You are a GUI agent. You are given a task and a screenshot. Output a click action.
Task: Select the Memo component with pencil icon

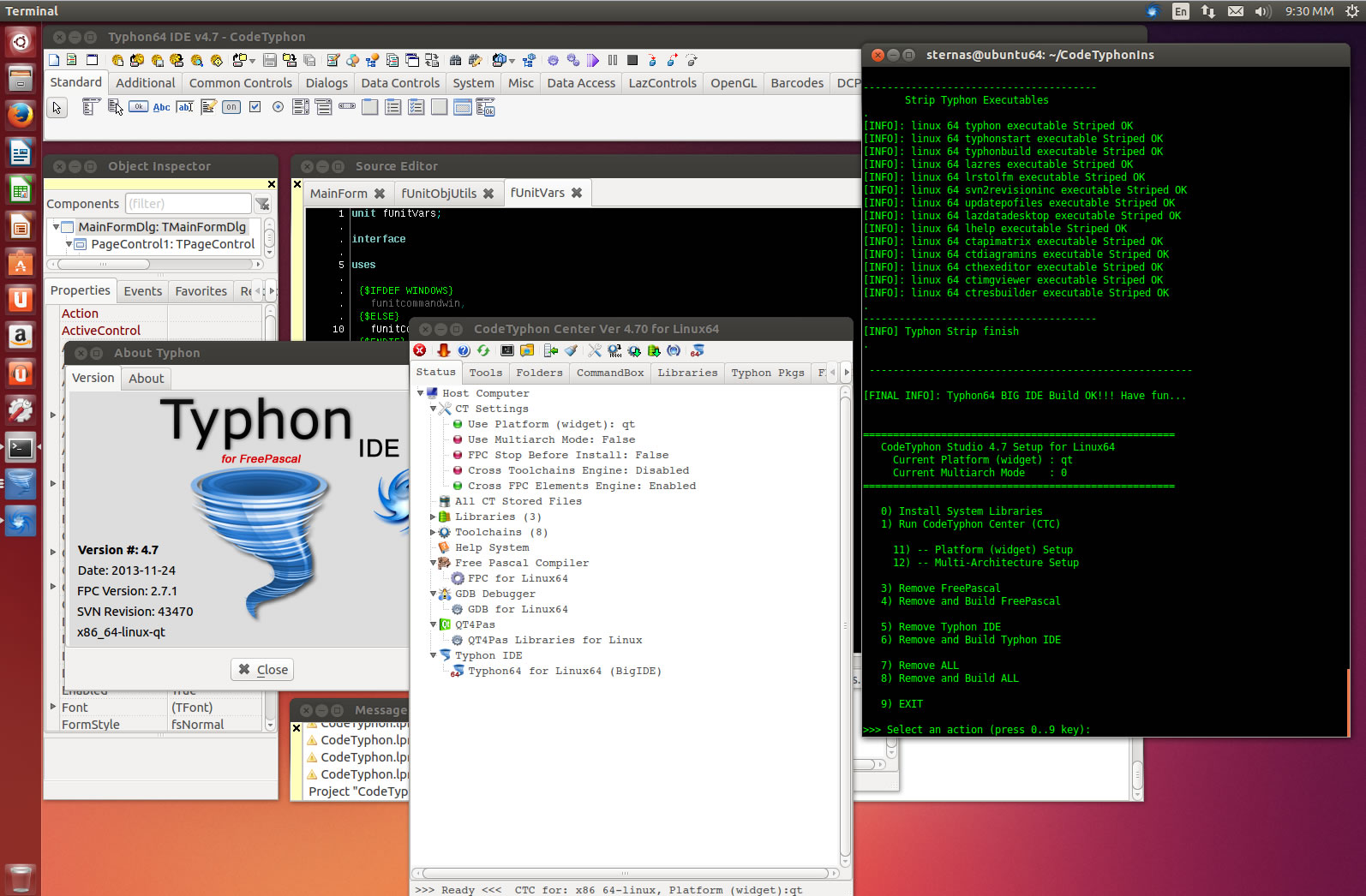pos(208,107)
